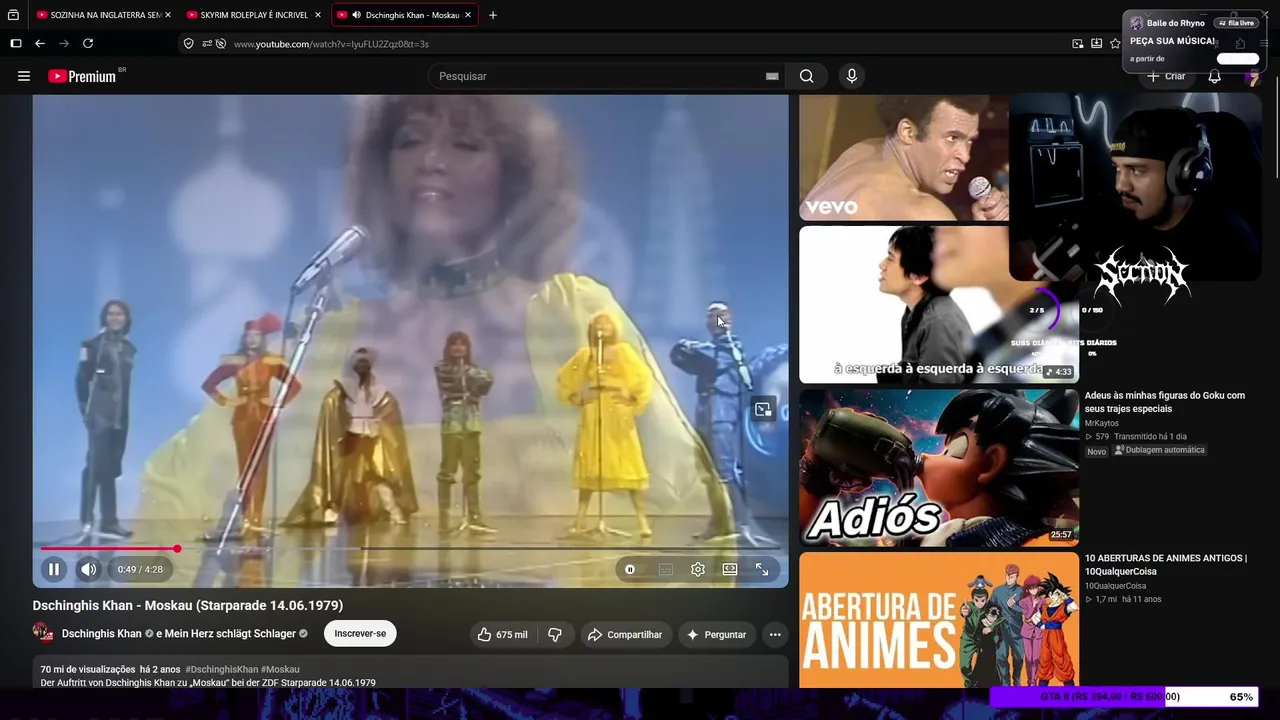Dislike the Moskau video
This screenshot has width=1280, height=720.
pyautogui.click(x=555, y=634)
